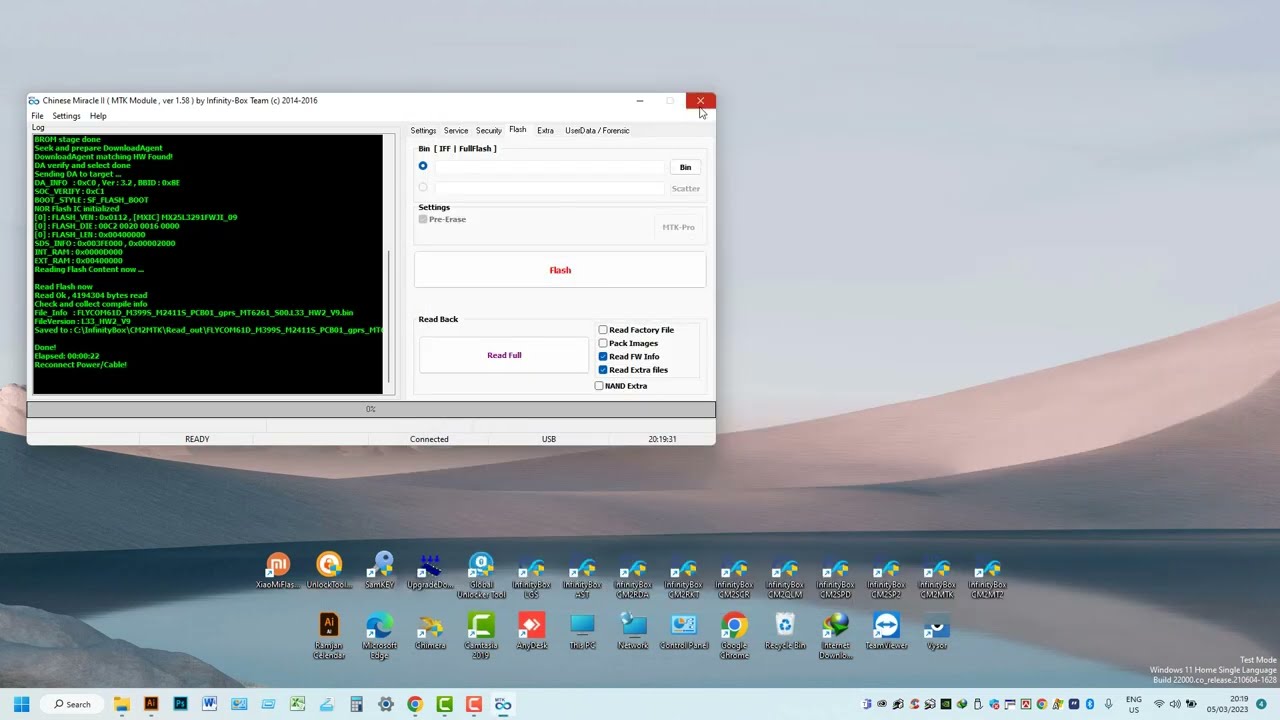The width and height of the screenshot is (1280, 720).
Task: Open the AnyDesk desktop shortcut
Action: (532, 632)
